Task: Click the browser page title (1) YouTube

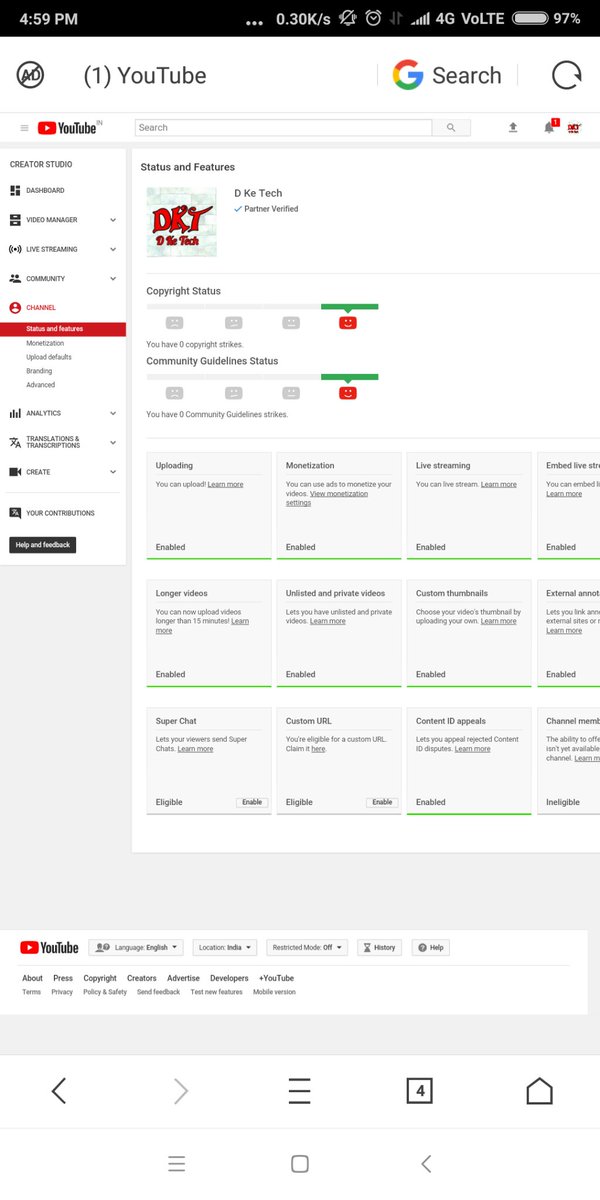Action: point(145,75)
